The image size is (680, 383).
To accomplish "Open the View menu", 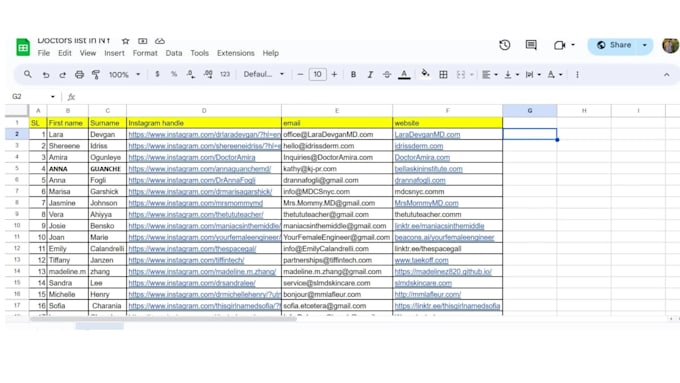I will click(x=88, y=53).
